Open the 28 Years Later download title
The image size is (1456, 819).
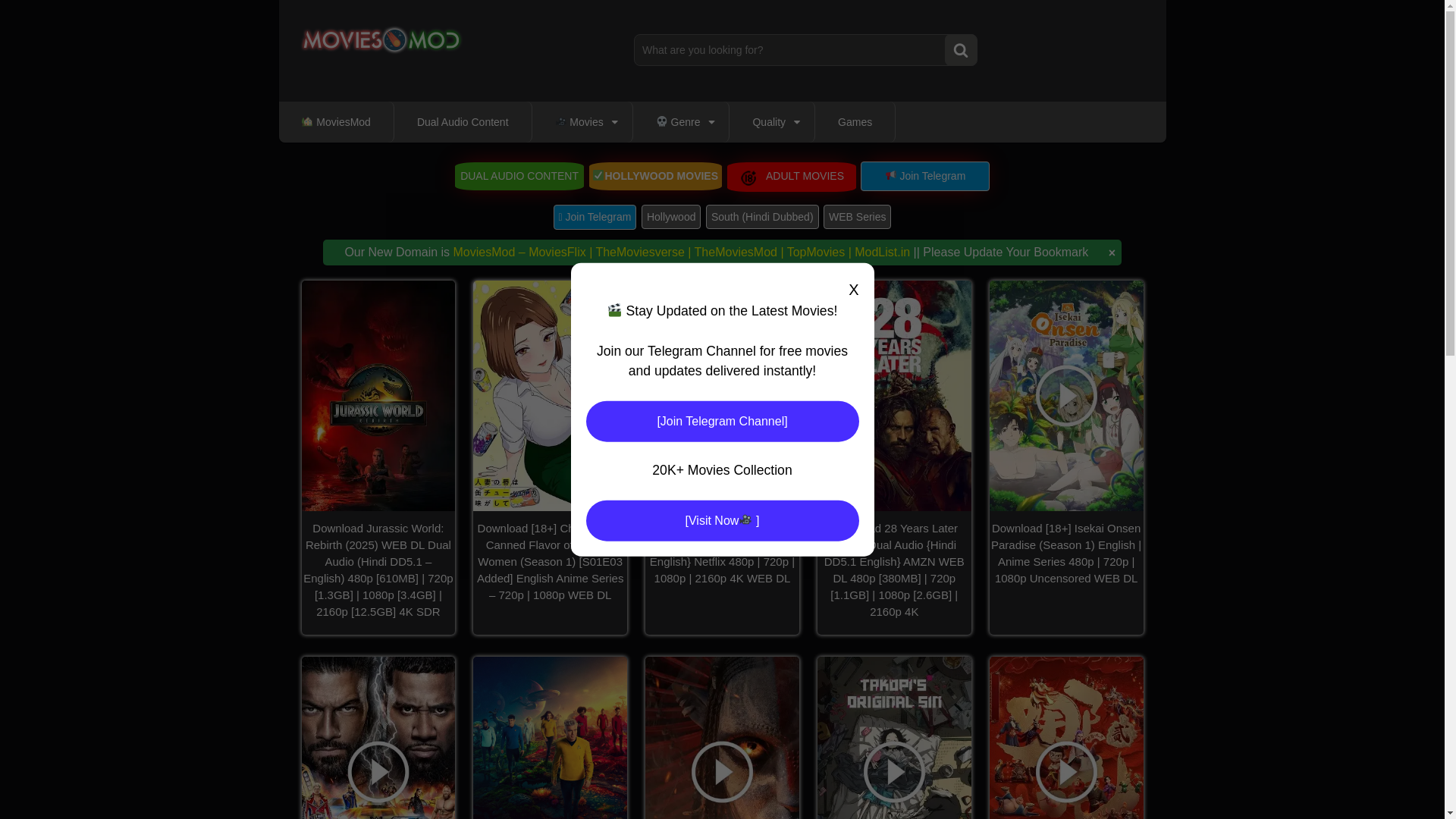point(894,570)
